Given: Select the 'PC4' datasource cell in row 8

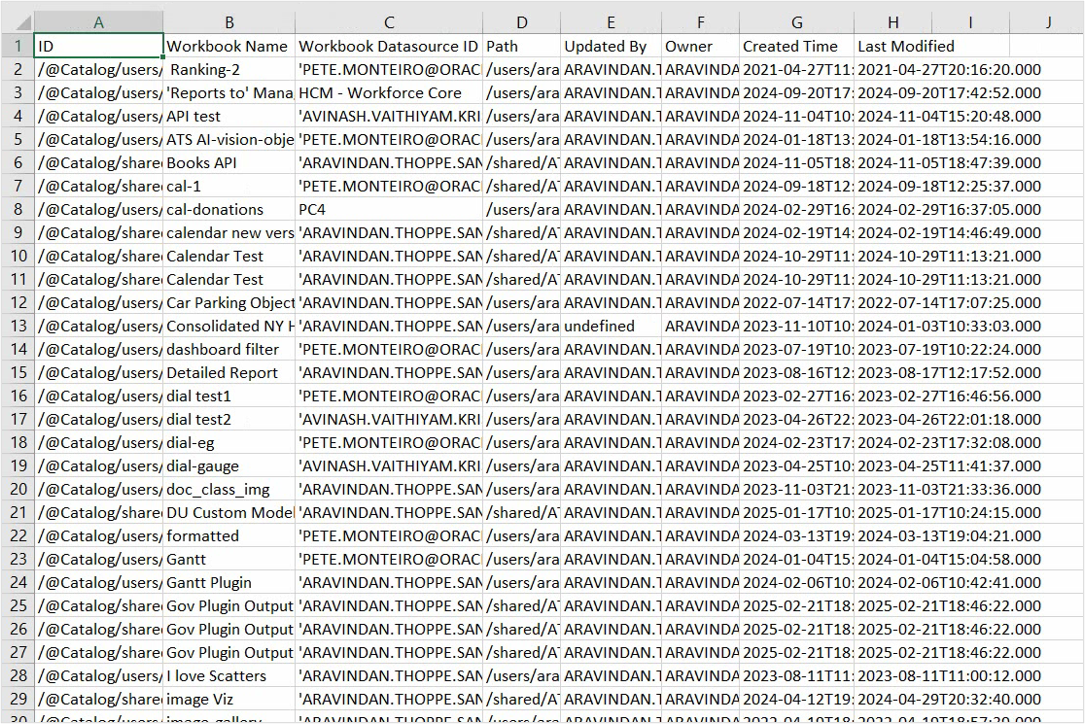Looking at the screenshot, I should click(x=388, y=209).
